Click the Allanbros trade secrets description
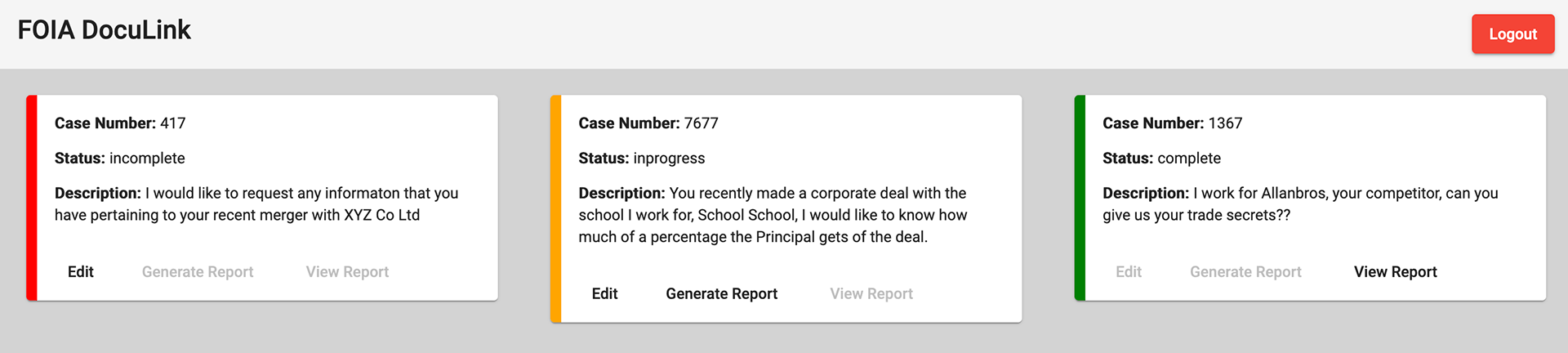The width and height of the screenshot is (1568, 353). (x=1300, y=204)
